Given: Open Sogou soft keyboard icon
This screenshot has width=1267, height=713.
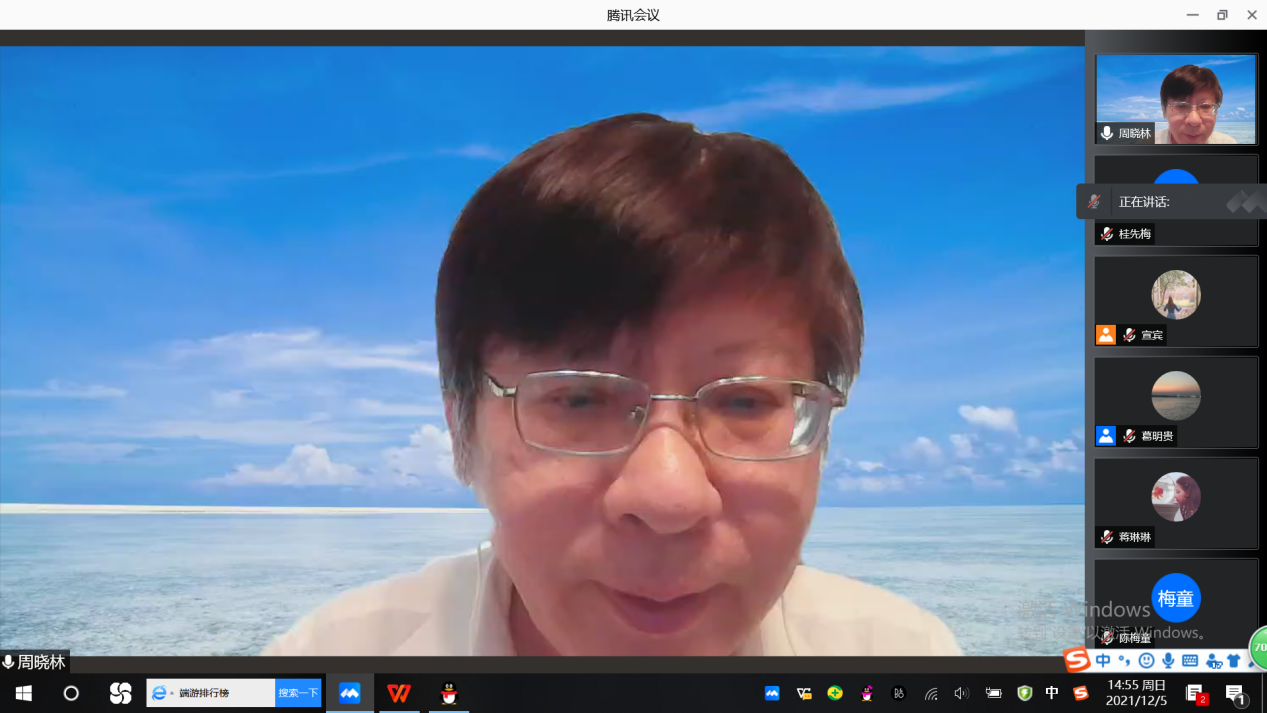Looking at the screenshot, I should [x=1190, y=661].
